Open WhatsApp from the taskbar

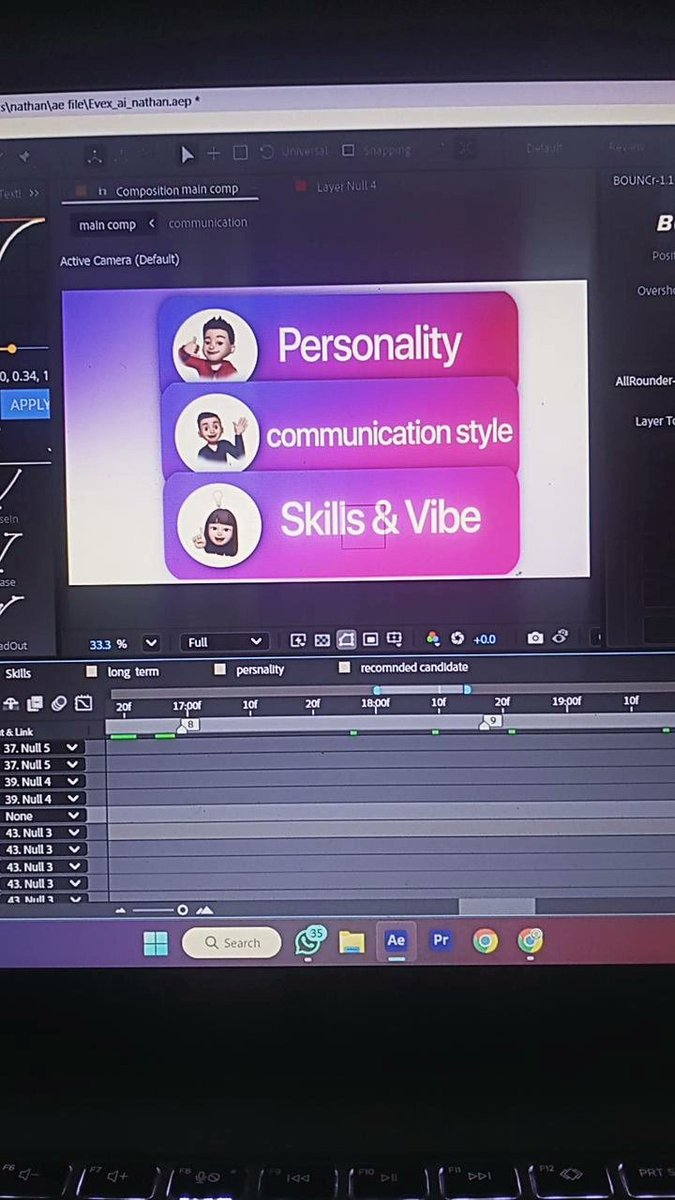click(308, 941)
